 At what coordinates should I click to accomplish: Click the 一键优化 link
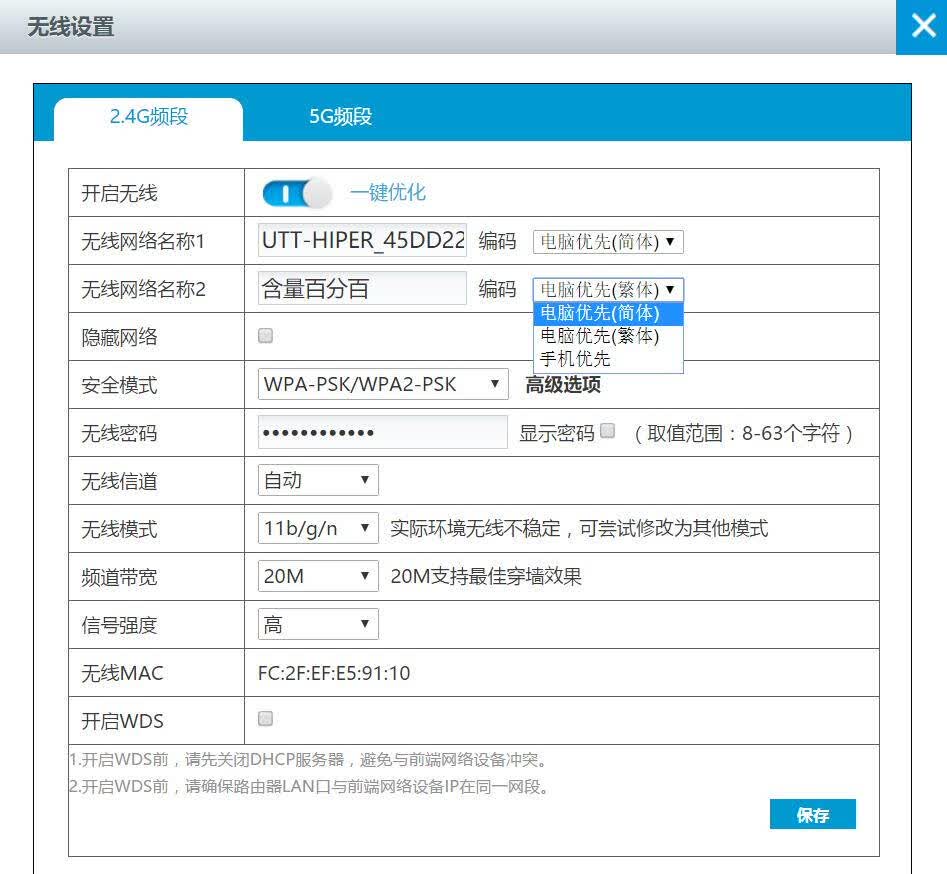pyautogui.click(x=388, y=193)
